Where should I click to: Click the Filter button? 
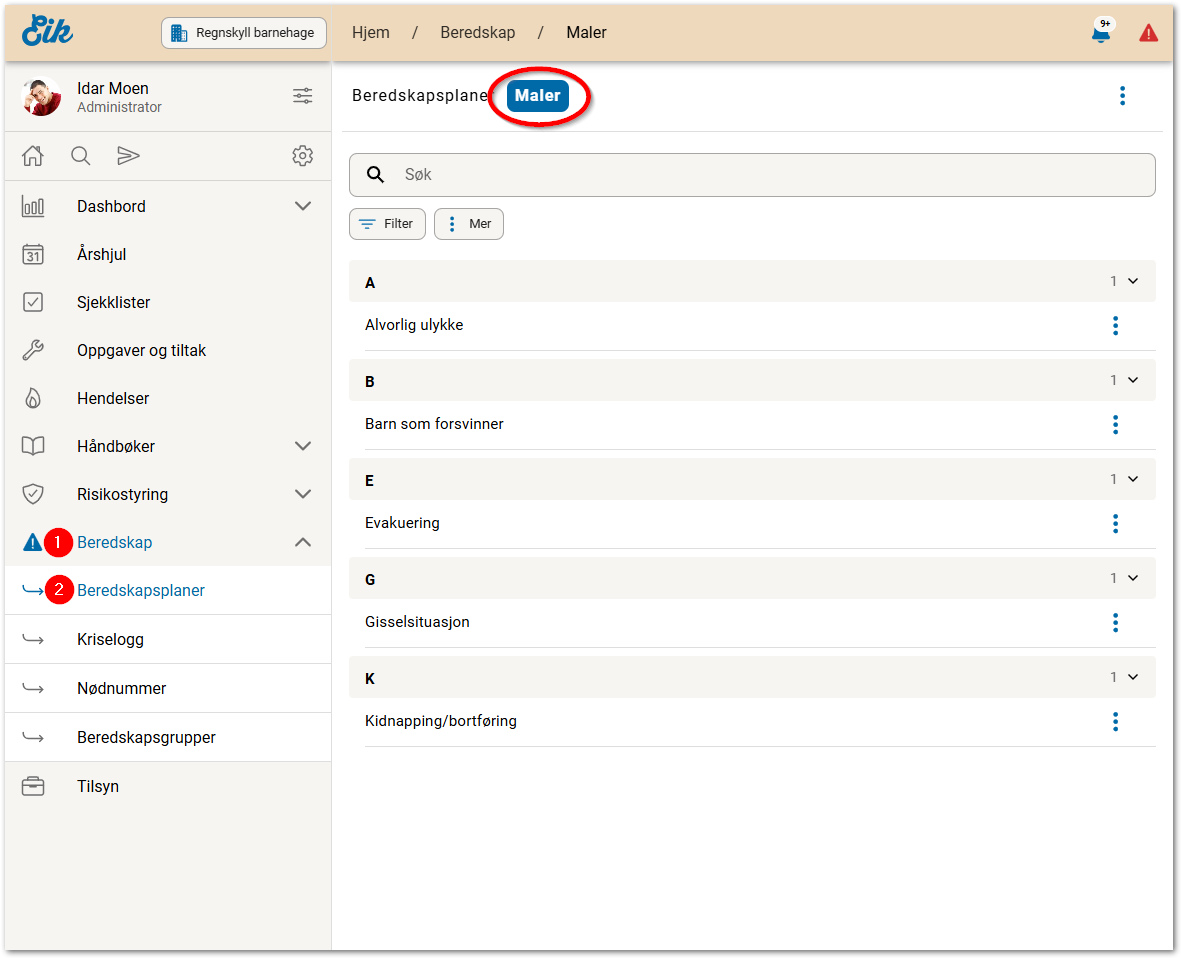(387, 224)
